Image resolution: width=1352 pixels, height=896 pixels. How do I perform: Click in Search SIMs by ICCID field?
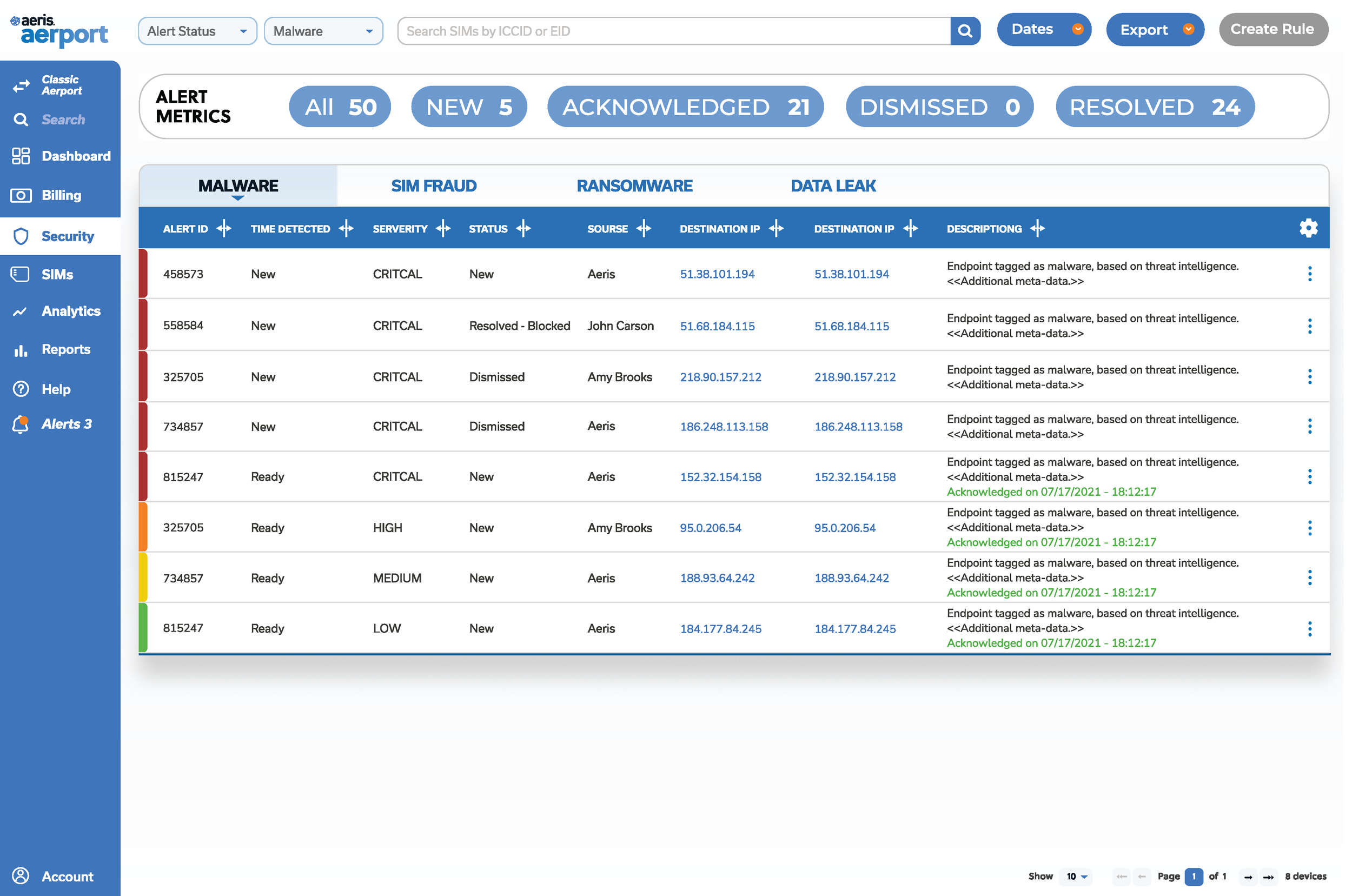674,31
